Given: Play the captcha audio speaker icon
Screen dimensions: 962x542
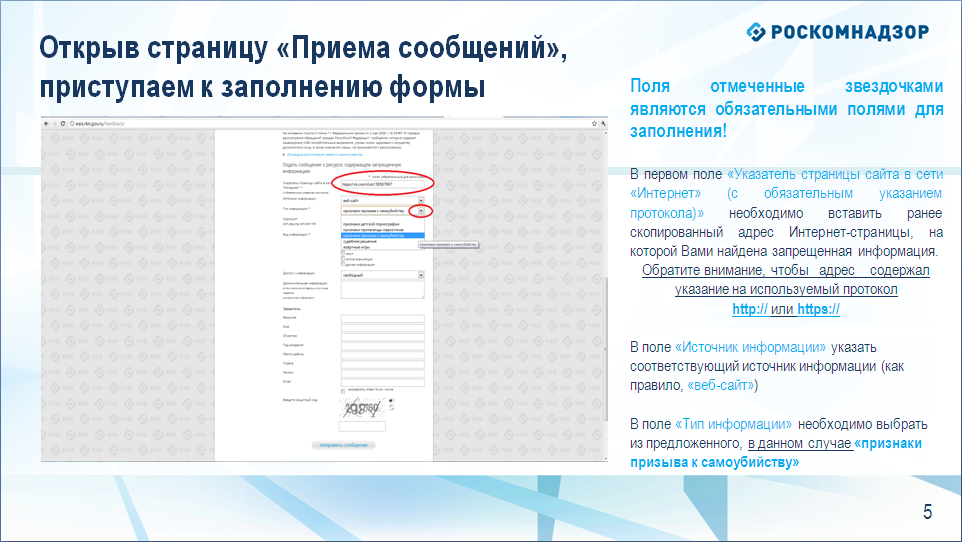Looking at the screenshot, I should tap(392, 400).
